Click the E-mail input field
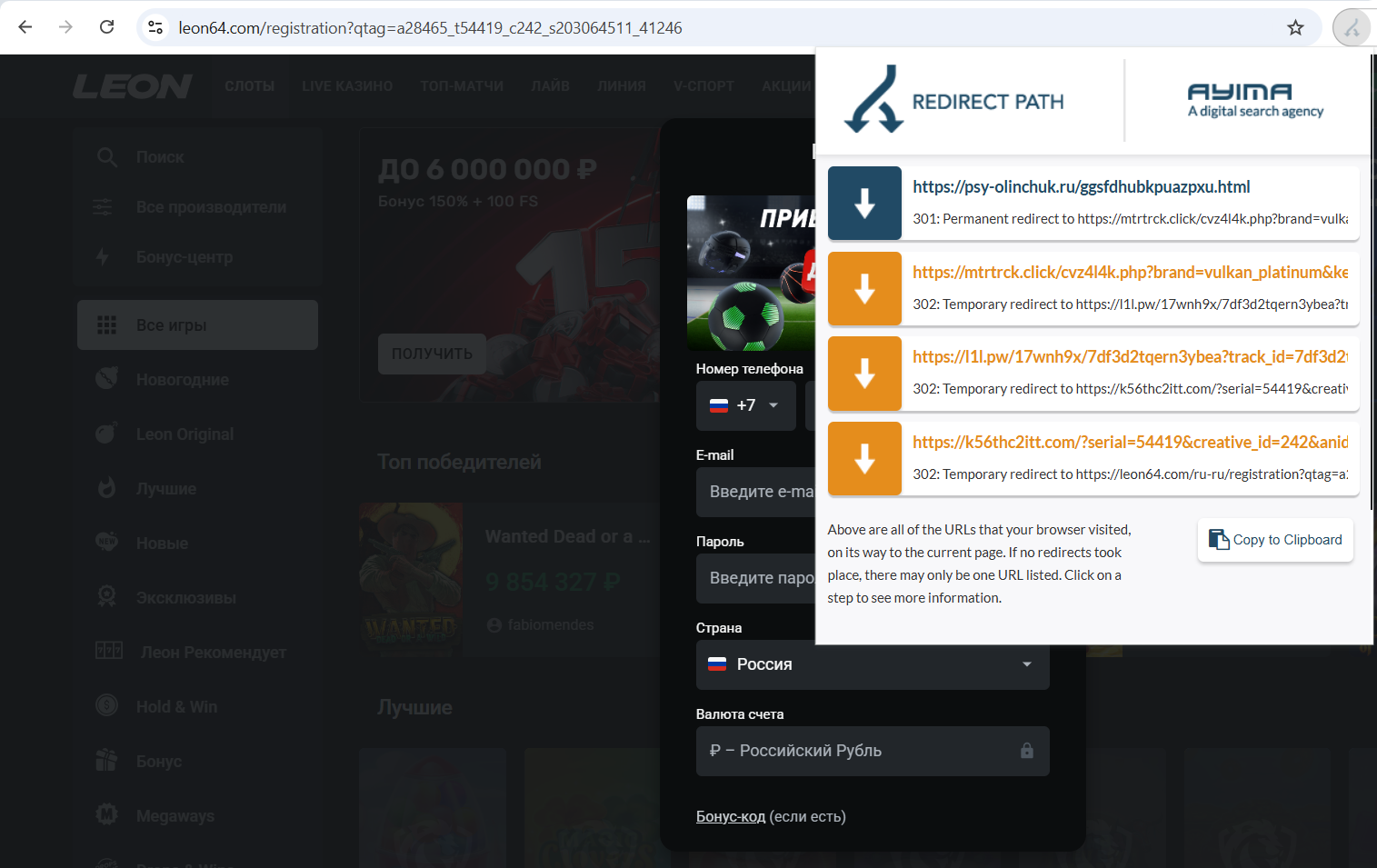 [756, 492]
